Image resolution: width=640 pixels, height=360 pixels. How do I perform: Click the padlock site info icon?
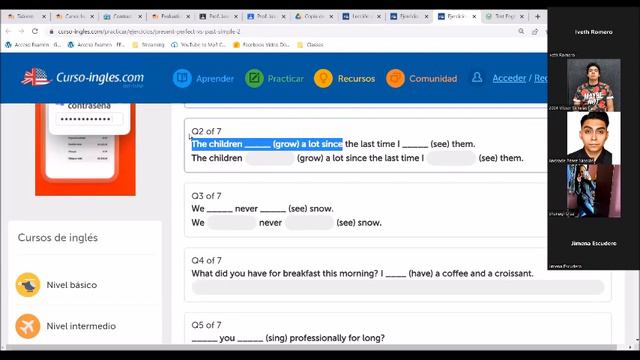[51, 31]
